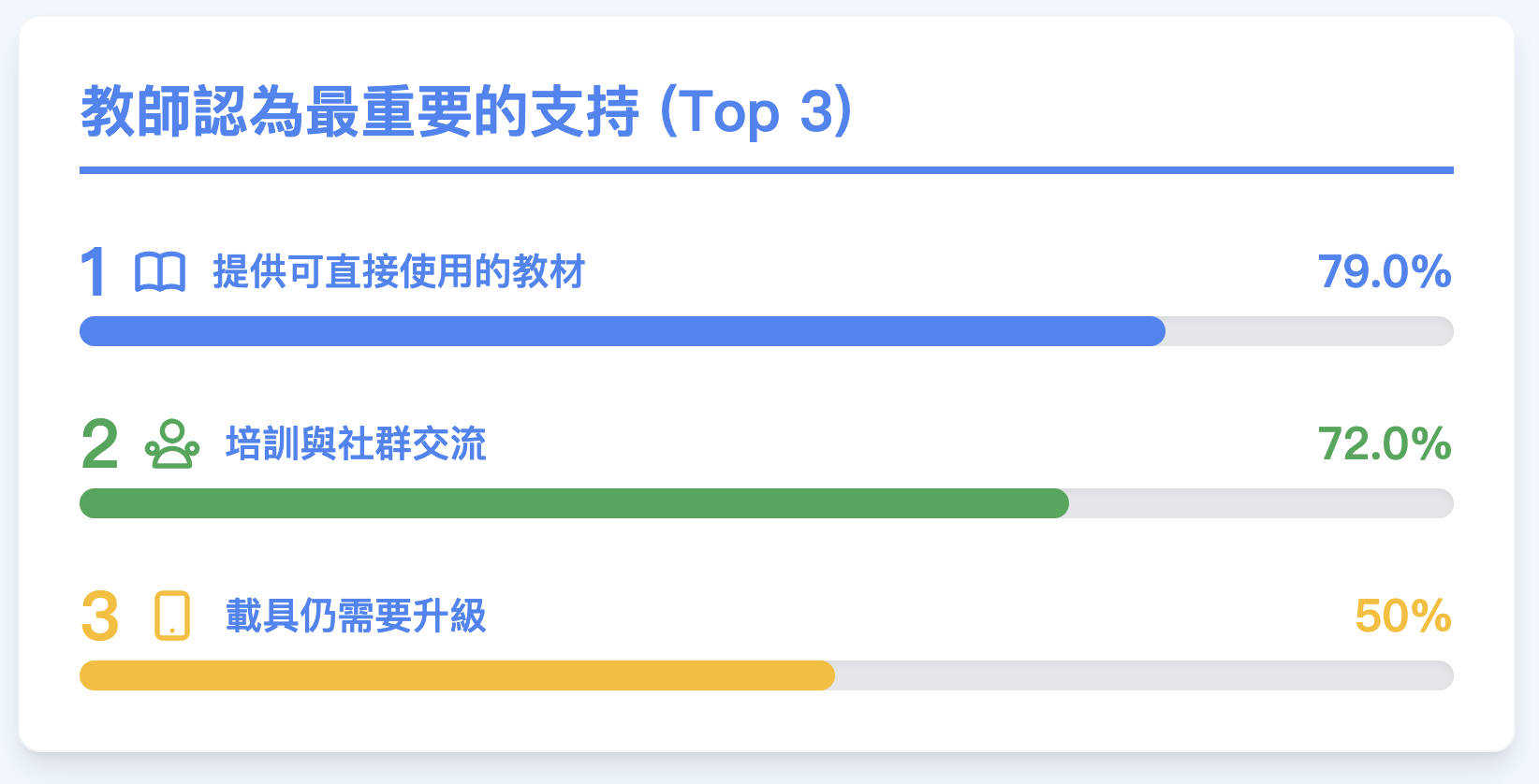Click the blue rank number 1
This screenshot has height=784, width=1539.
(94, 273)
